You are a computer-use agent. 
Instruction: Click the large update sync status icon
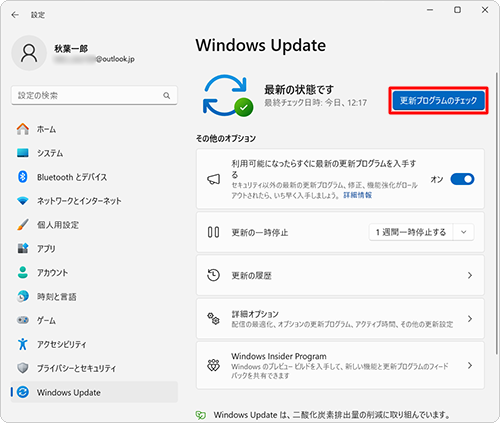click(228, 96)
